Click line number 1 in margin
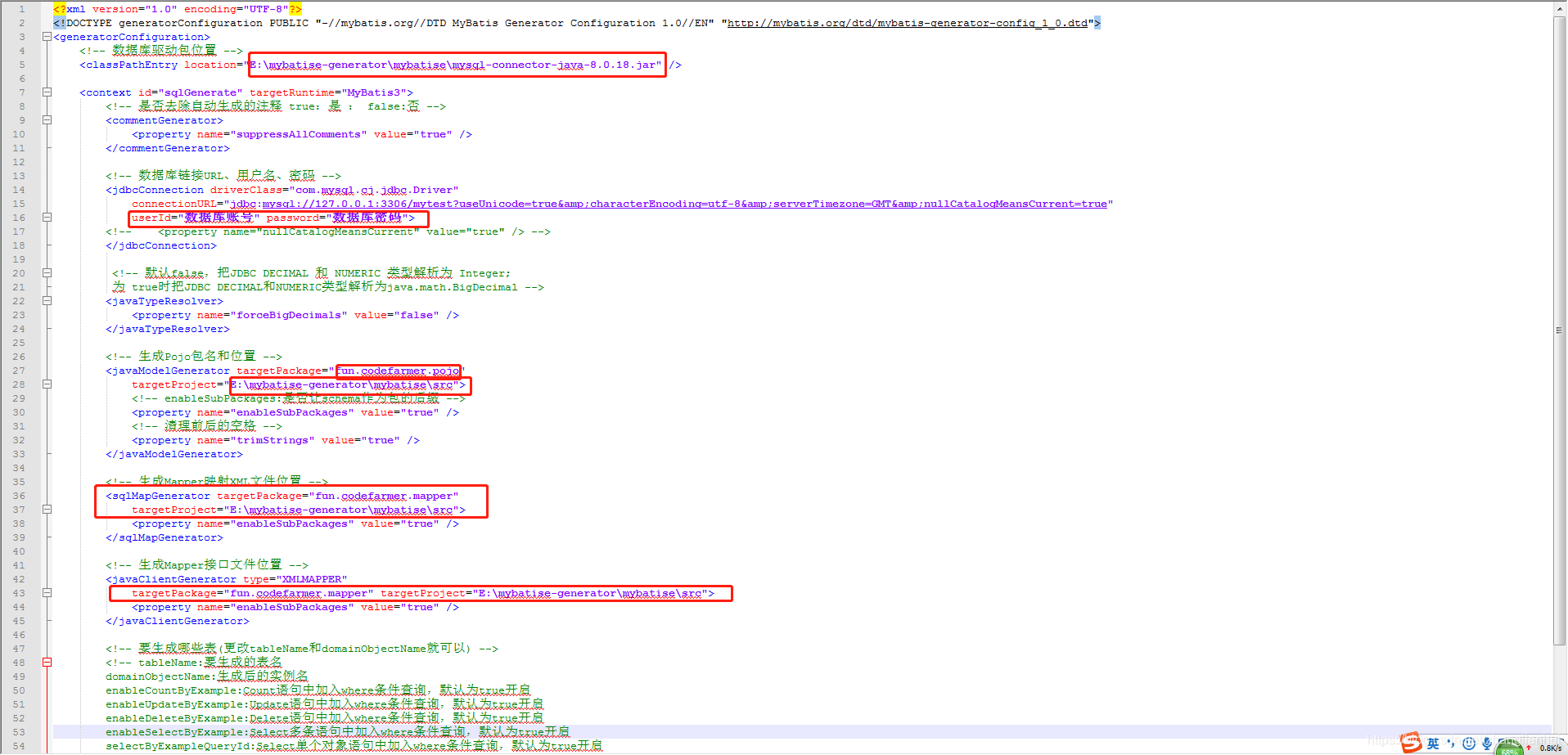The image size is (1568, 755). [x=21, y=9]
